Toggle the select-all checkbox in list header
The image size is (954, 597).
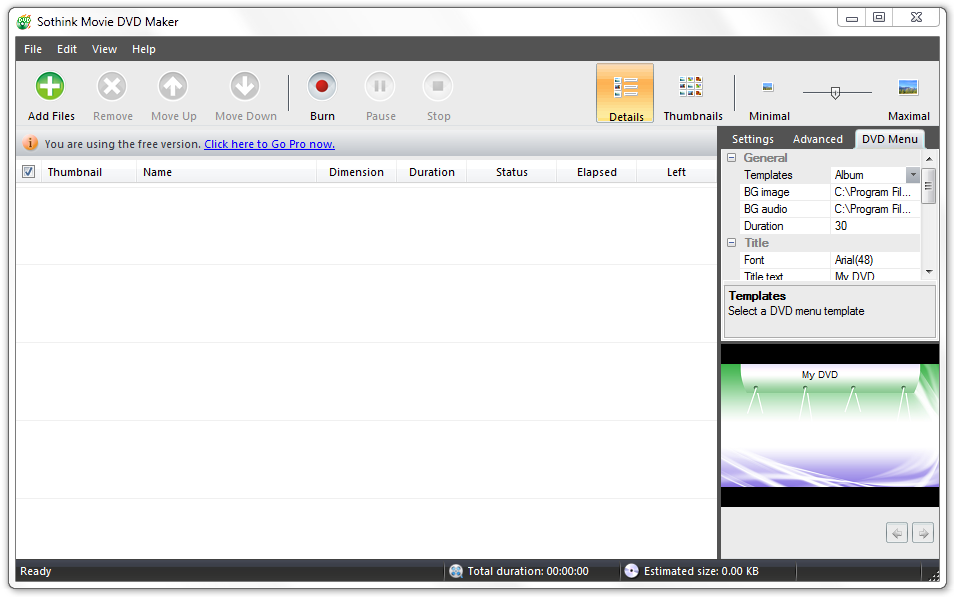pos(29,172)
